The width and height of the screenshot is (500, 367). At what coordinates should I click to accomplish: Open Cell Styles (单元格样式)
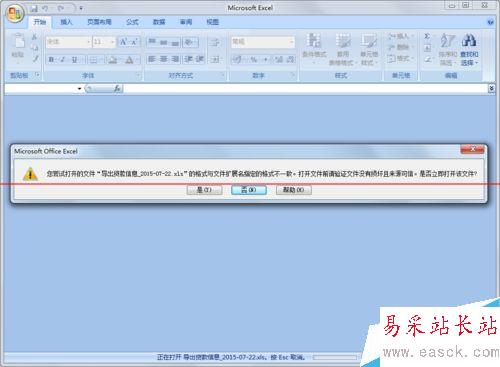(x=369, y=49)
